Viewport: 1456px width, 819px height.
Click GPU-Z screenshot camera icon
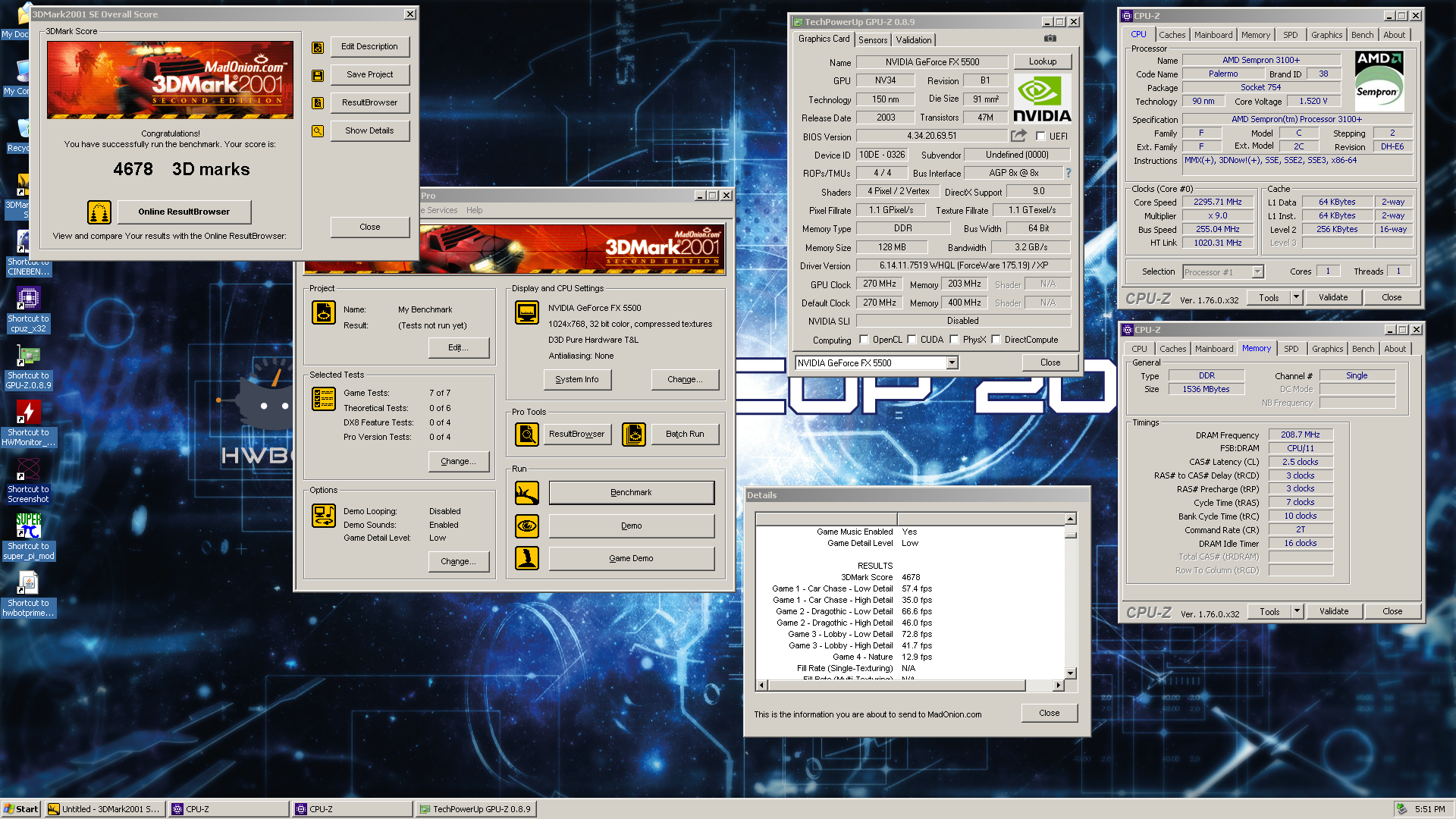click(1050, 38)
